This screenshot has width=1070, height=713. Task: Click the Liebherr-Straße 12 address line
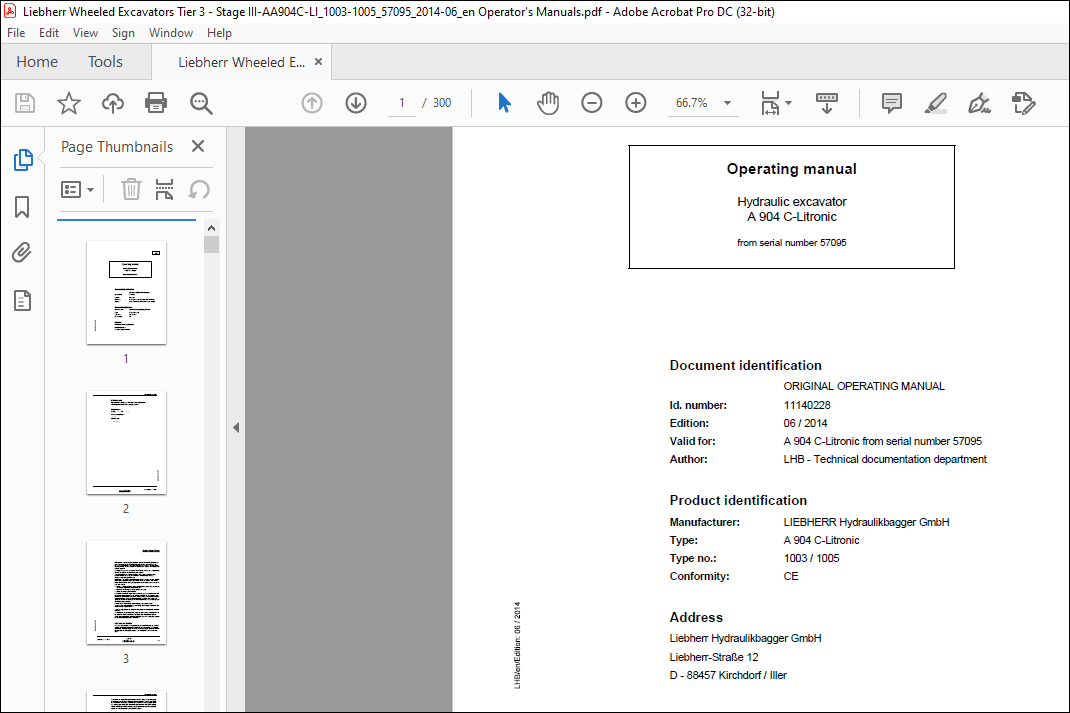click(714, 657)
